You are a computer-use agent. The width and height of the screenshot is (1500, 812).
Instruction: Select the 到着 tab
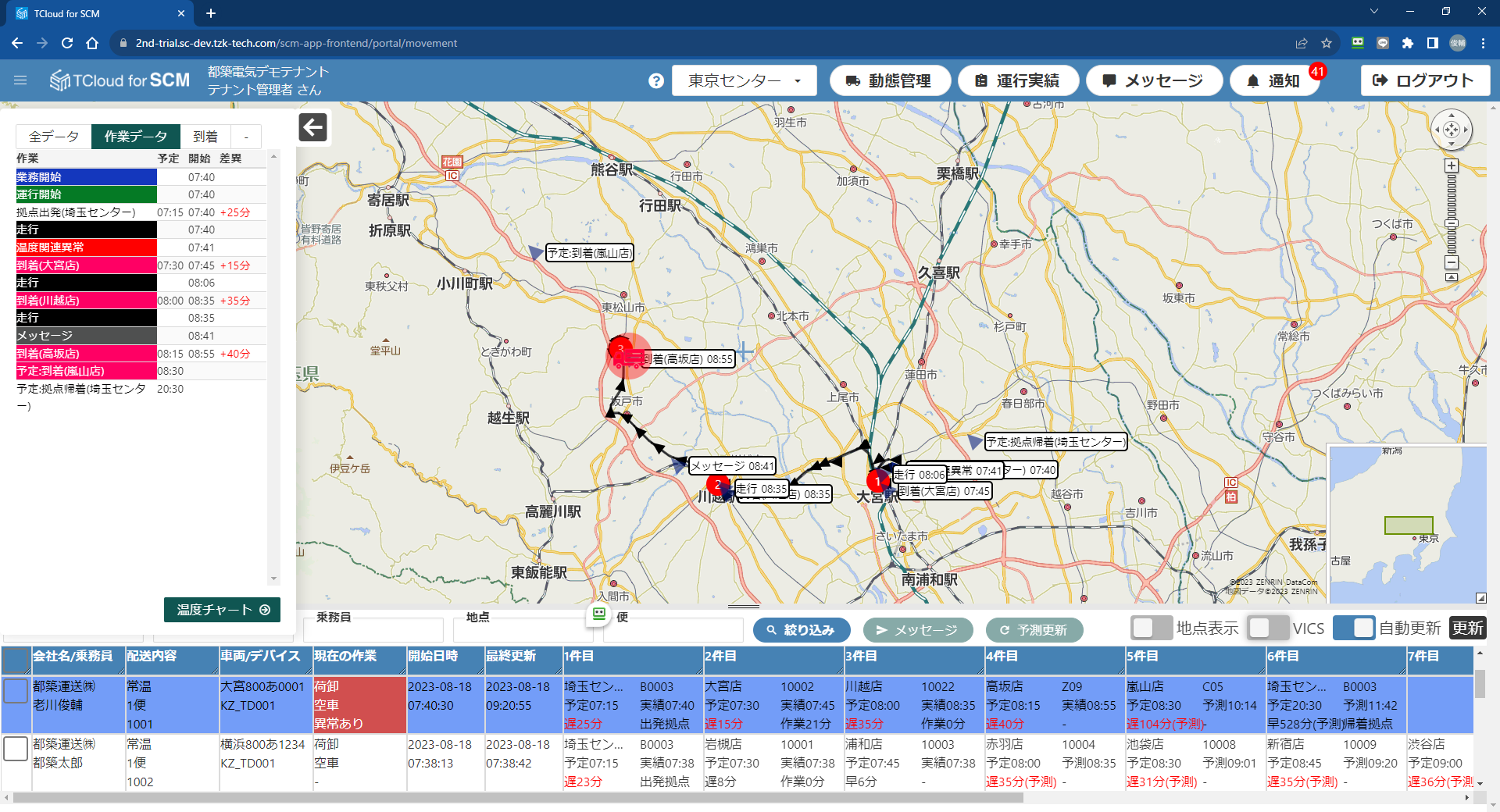(x=205, y=137)
